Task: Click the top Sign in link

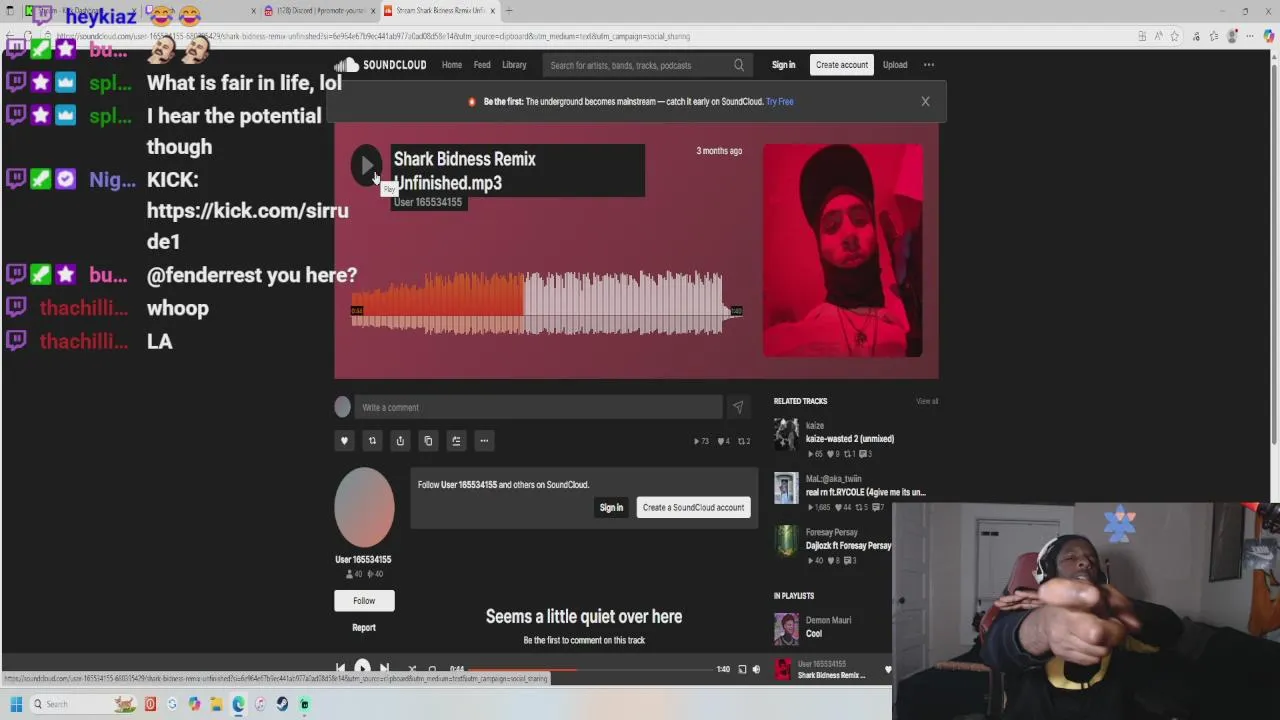Action: pyautogui.click(x=783, y=65)
